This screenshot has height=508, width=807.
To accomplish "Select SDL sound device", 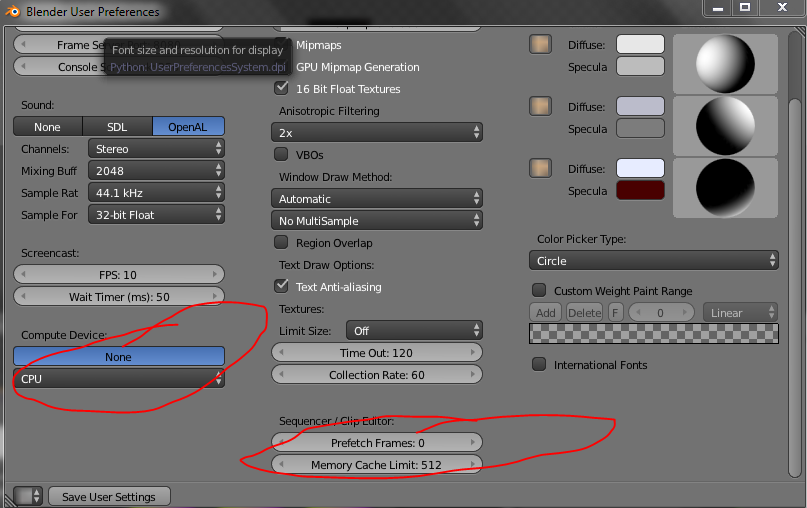I will pos(117,127).
